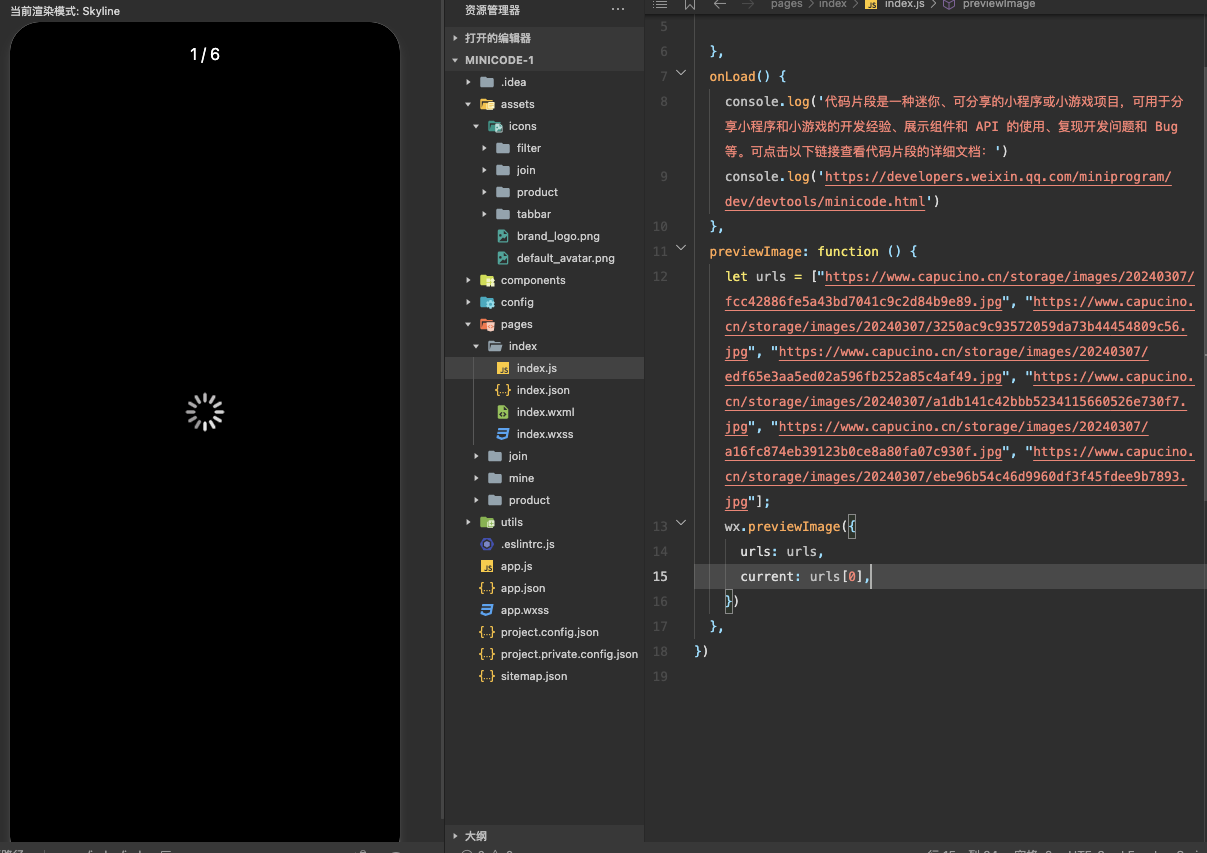Click the ESLint icon beside .eslintrc.js

click(487, 544)
